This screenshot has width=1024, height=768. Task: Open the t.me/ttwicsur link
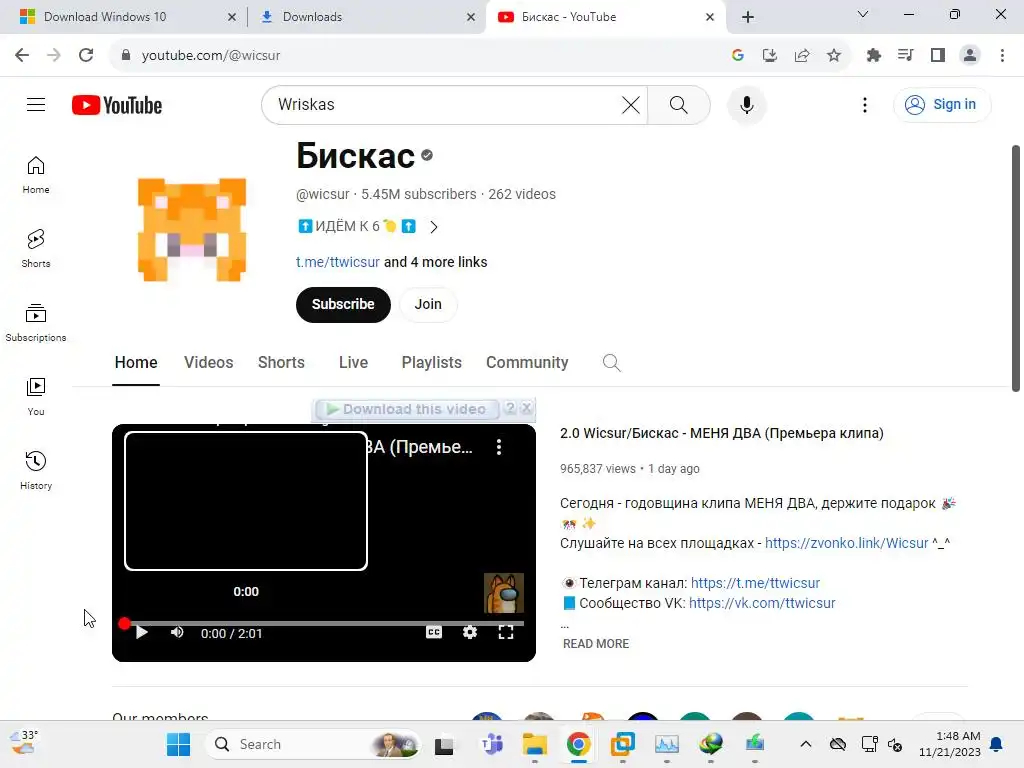pos(338,262)
